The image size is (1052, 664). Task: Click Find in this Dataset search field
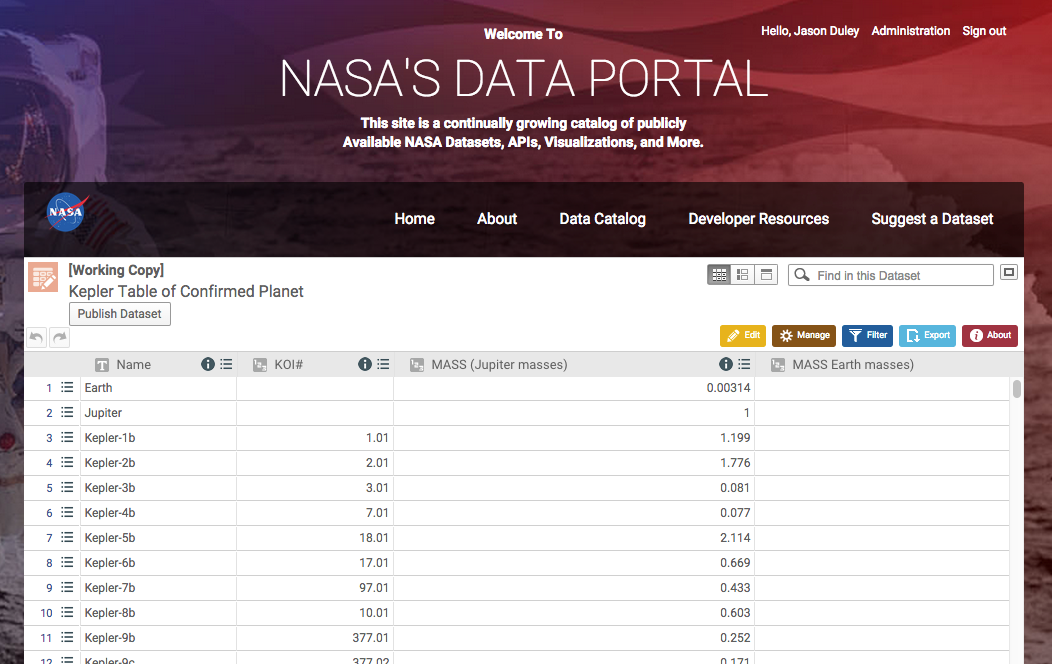pos(890,275)
